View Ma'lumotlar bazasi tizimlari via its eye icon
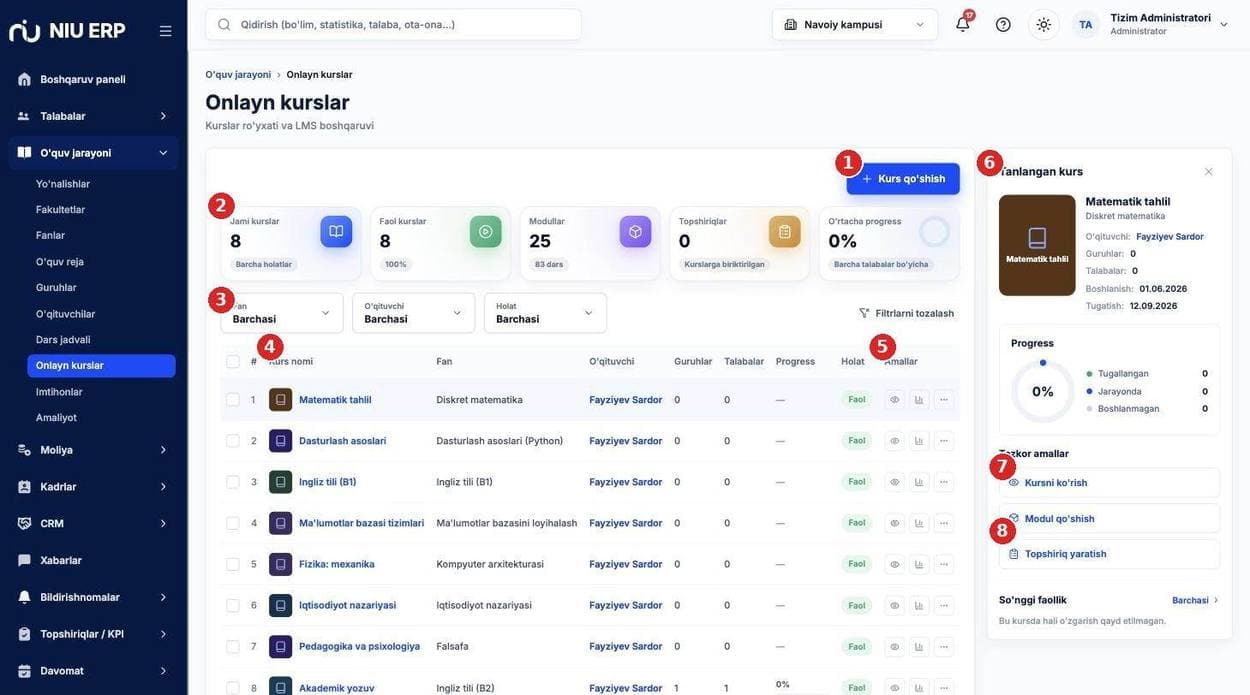 click(x=894, y=523)
